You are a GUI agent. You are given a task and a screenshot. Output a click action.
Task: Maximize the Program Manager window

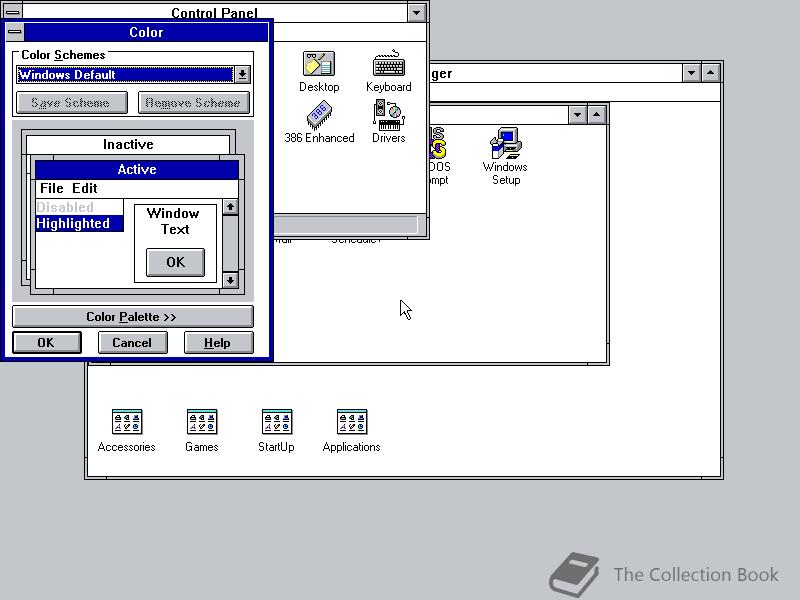[710, 73]
